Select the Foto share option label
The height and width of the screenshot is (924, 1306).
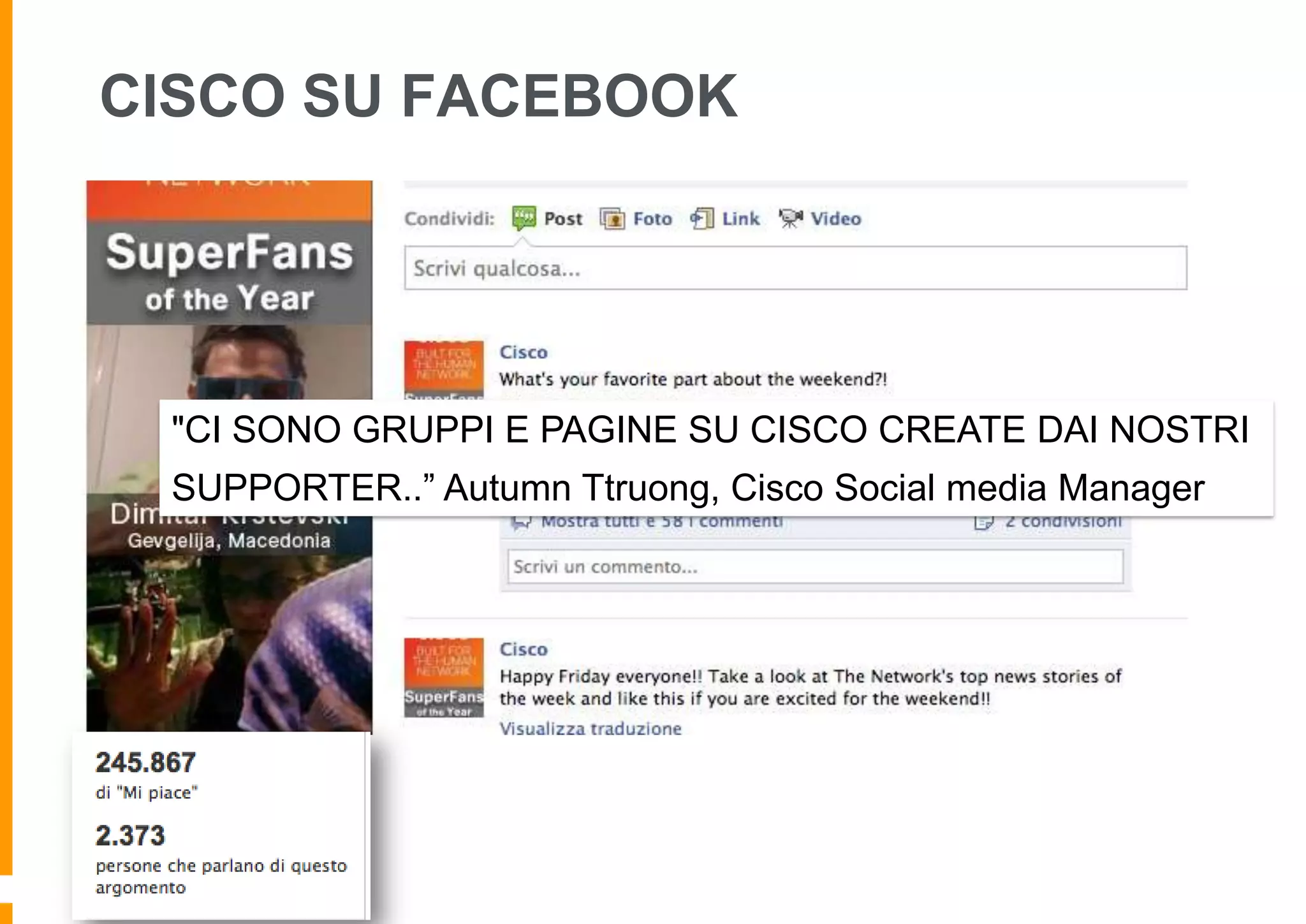click(x=652, y=219)
